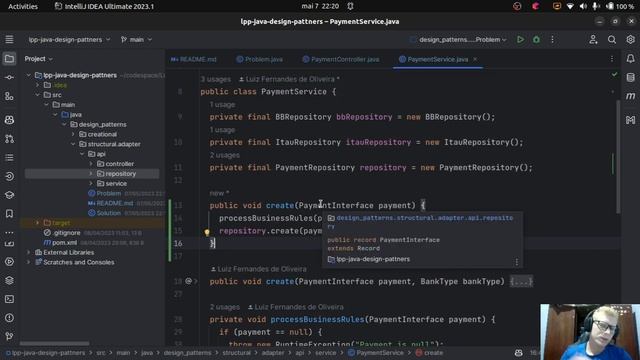The width and height of the screenshot is (640, 360).
Task: Select .gitignore in project tree
Action: [67, 233]
